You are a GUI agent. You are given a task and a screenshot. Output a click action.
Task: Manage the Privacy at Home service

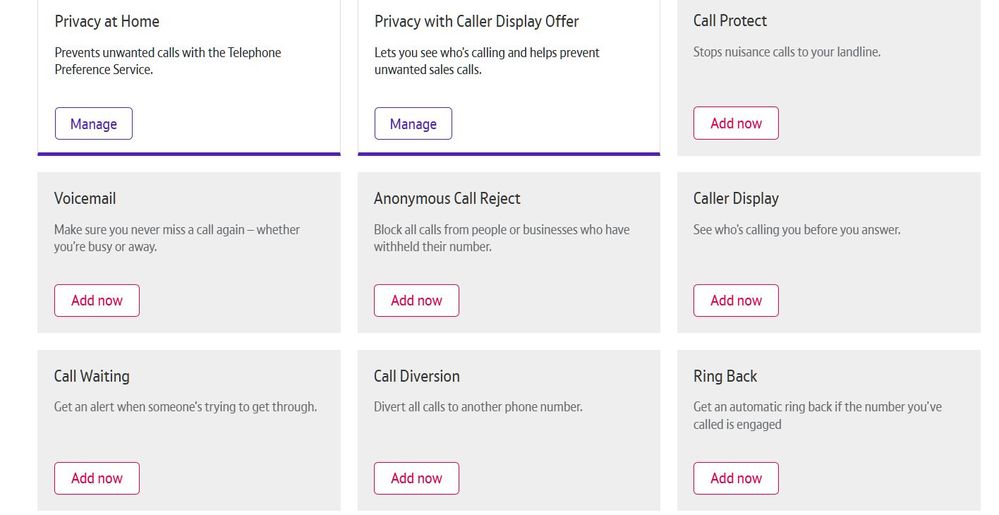(x=93, y=124)
